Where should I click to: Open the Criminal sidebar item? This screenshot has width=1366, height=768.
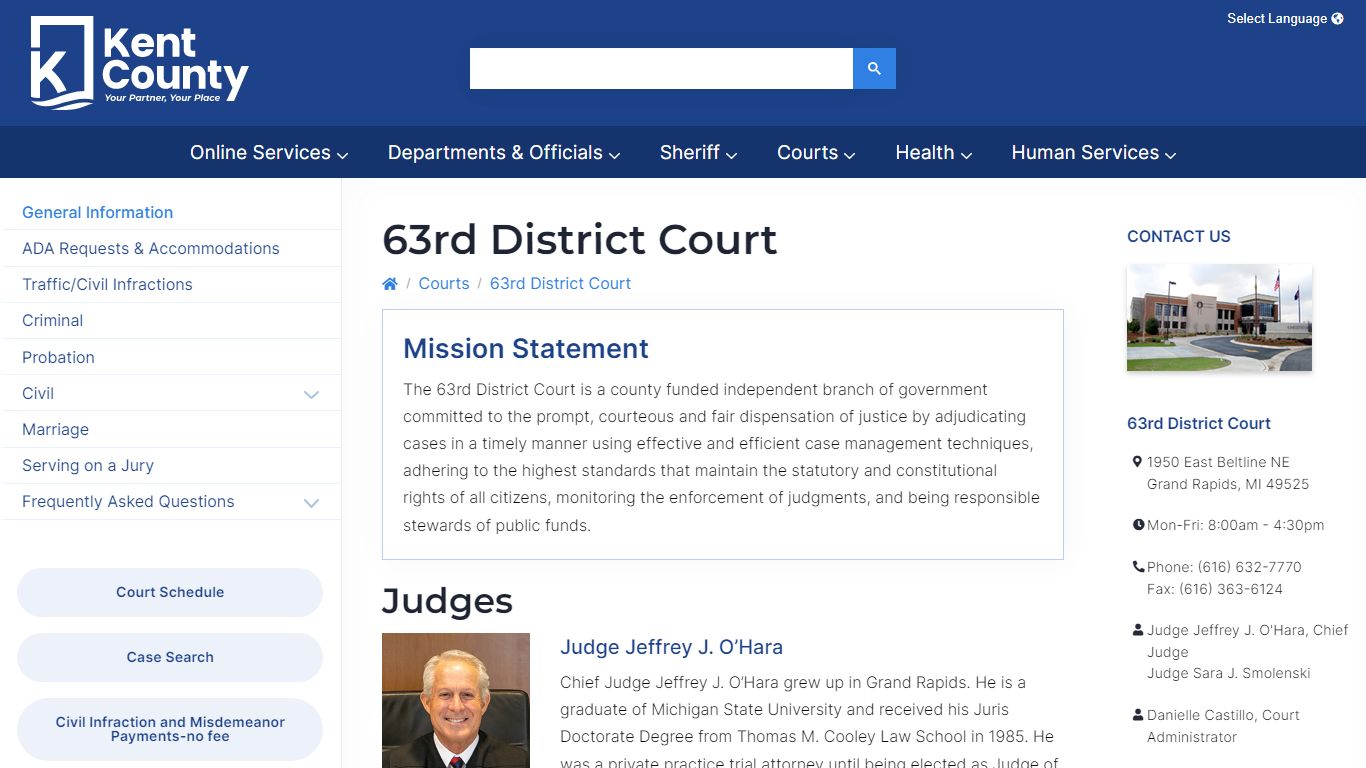point(52,320)
